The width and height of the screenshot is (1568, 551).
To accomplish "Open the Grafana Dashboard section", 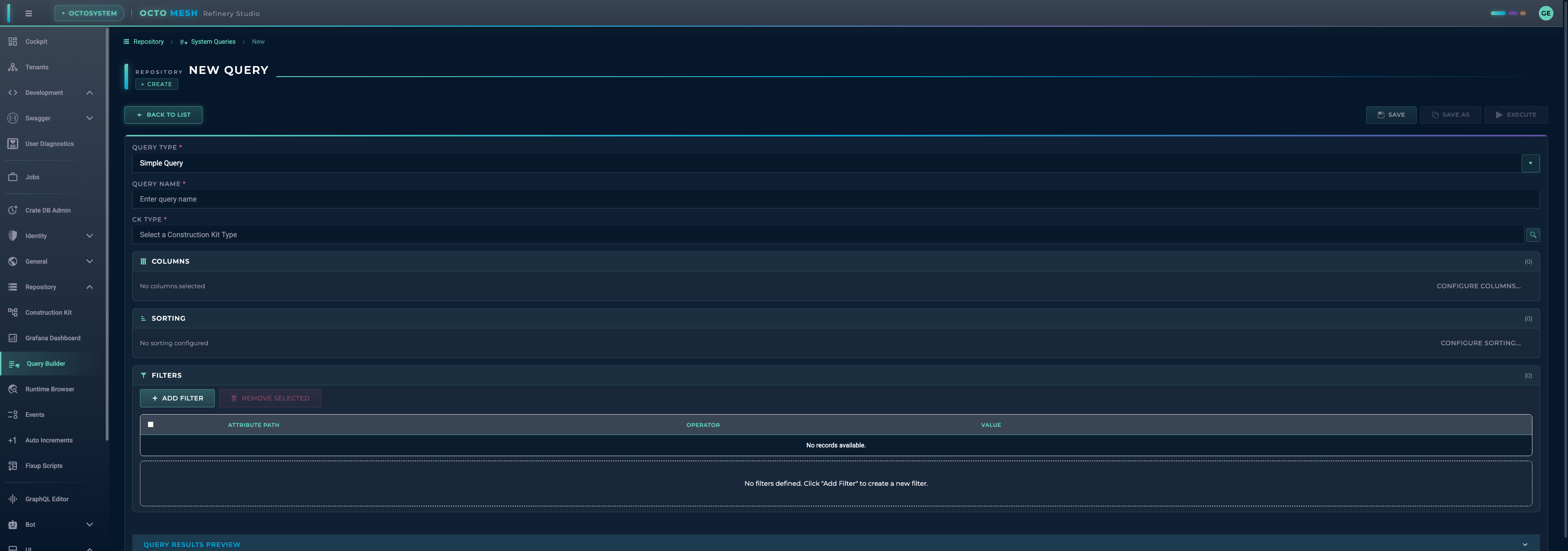I will click(x=53, y=337).
